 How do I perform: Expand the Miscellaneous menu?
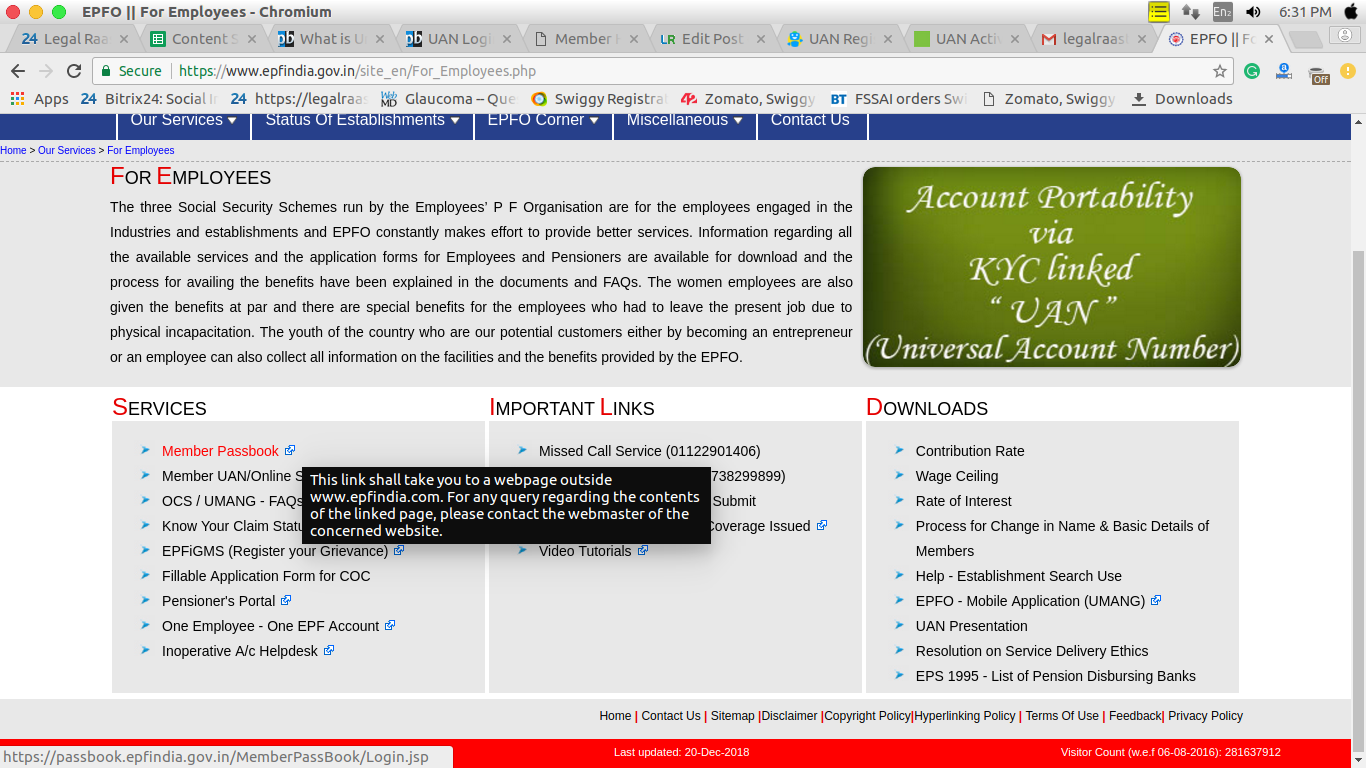(x=684, y=120)
